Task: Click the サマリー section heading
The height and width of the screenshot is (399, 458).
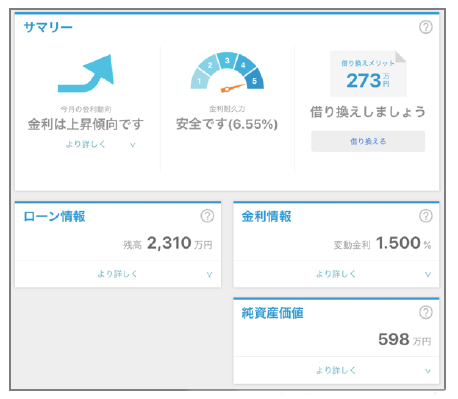Action: click(48, 27)
